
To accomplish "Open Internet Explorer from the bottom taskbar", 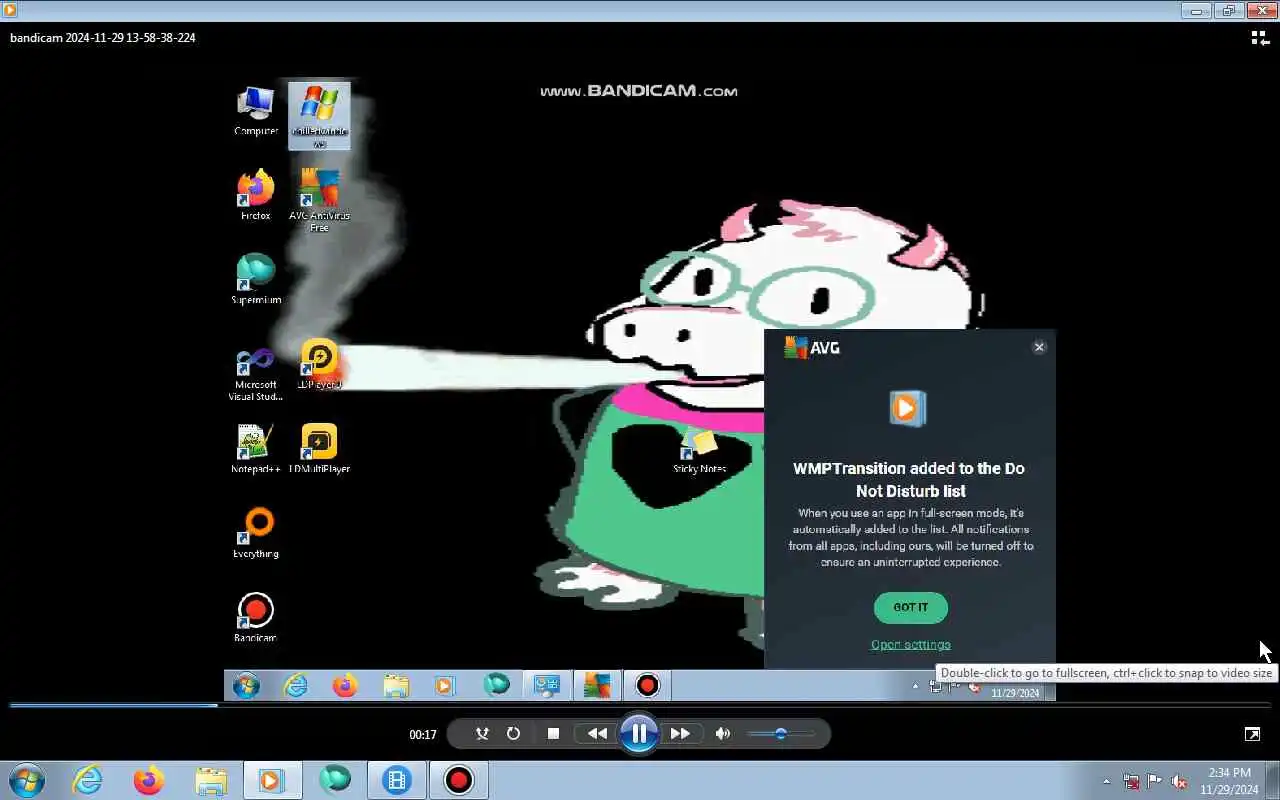I will (x=88, y=780).
